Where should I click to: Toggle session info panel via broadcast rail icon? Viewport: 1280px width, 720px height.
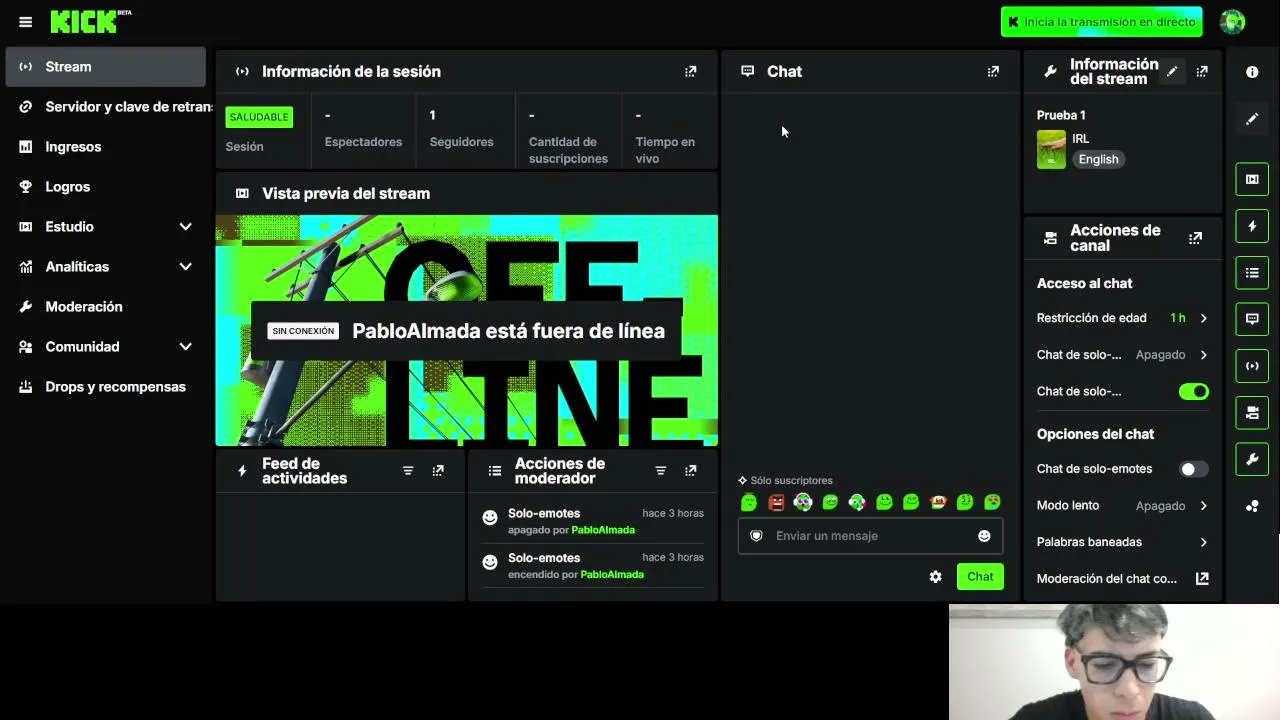[1252, 366]
